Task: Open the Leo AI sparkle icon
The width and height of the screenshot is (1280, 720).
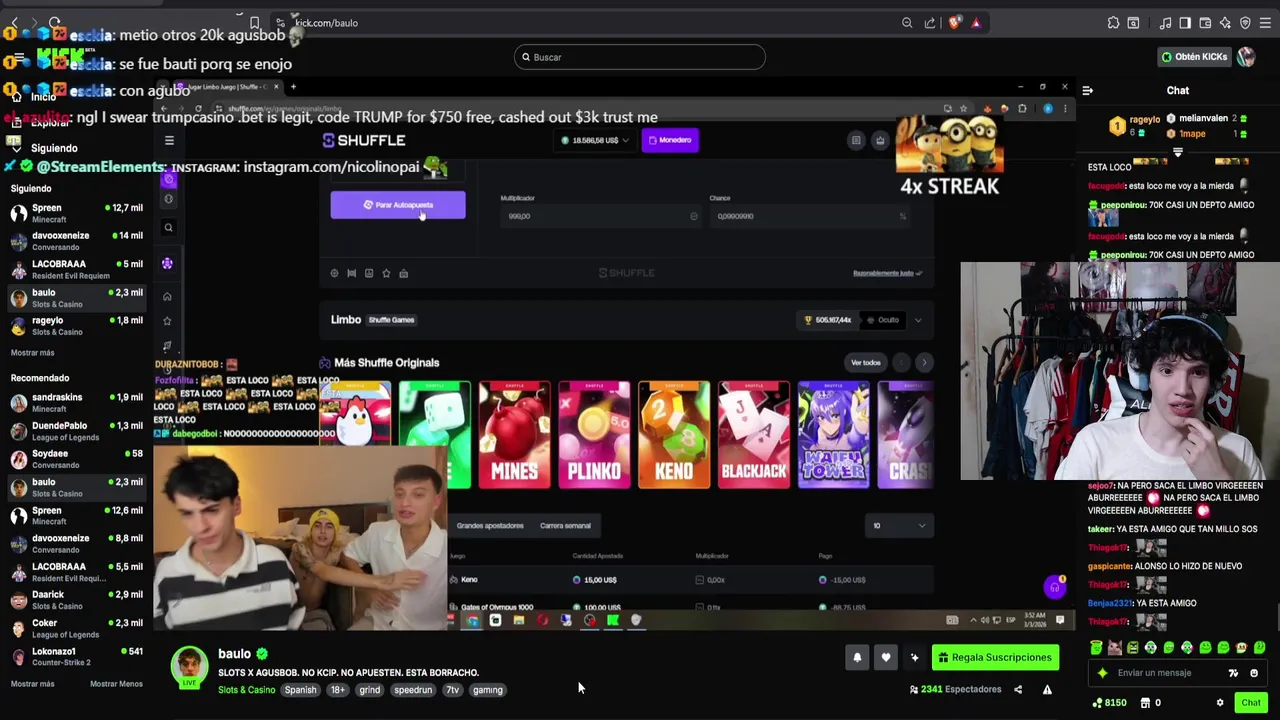Action: [1225, 23]
